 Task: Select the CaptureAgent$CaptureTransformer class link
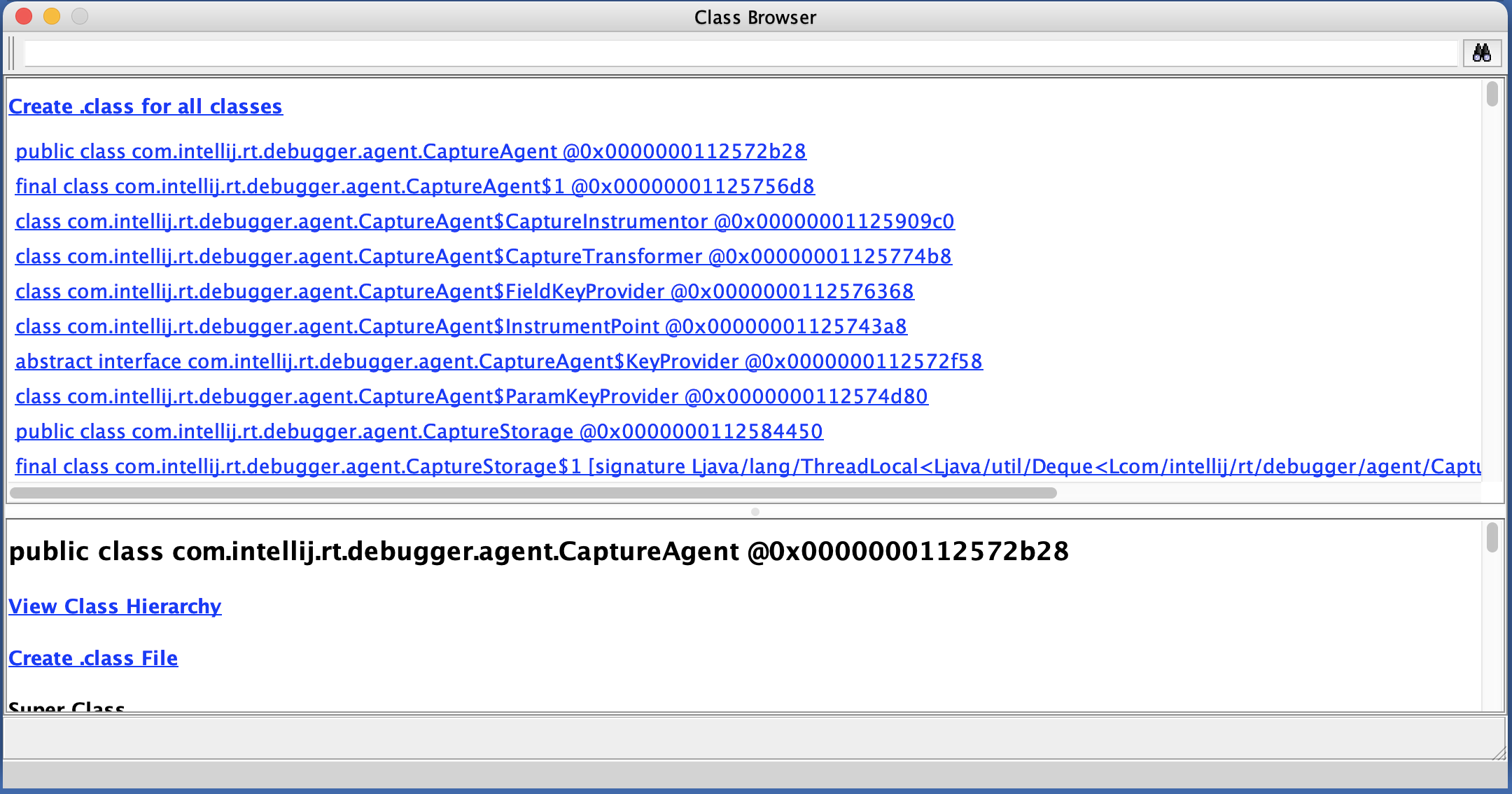point(483,256)
